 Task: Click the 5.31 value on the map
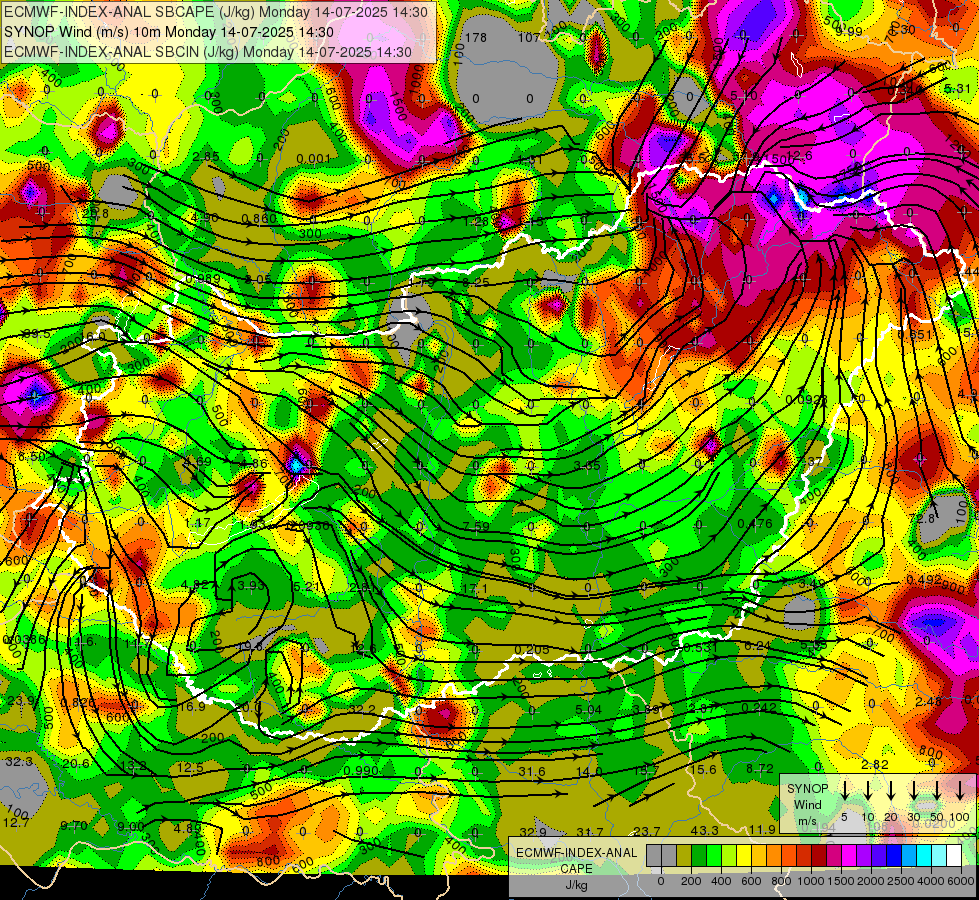pos(958,89)
